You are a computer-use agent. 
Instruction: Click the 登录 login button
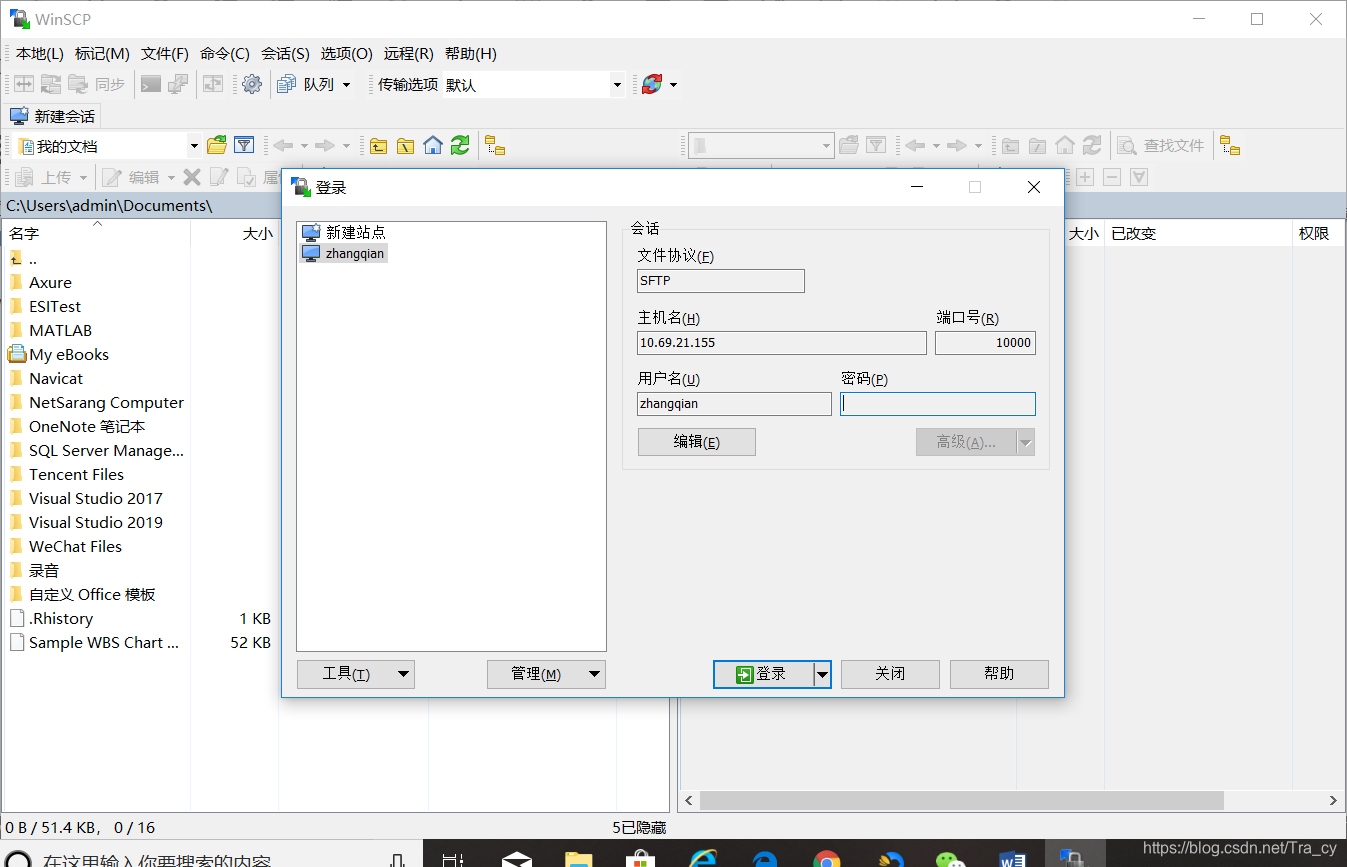[x=763, y=675]
